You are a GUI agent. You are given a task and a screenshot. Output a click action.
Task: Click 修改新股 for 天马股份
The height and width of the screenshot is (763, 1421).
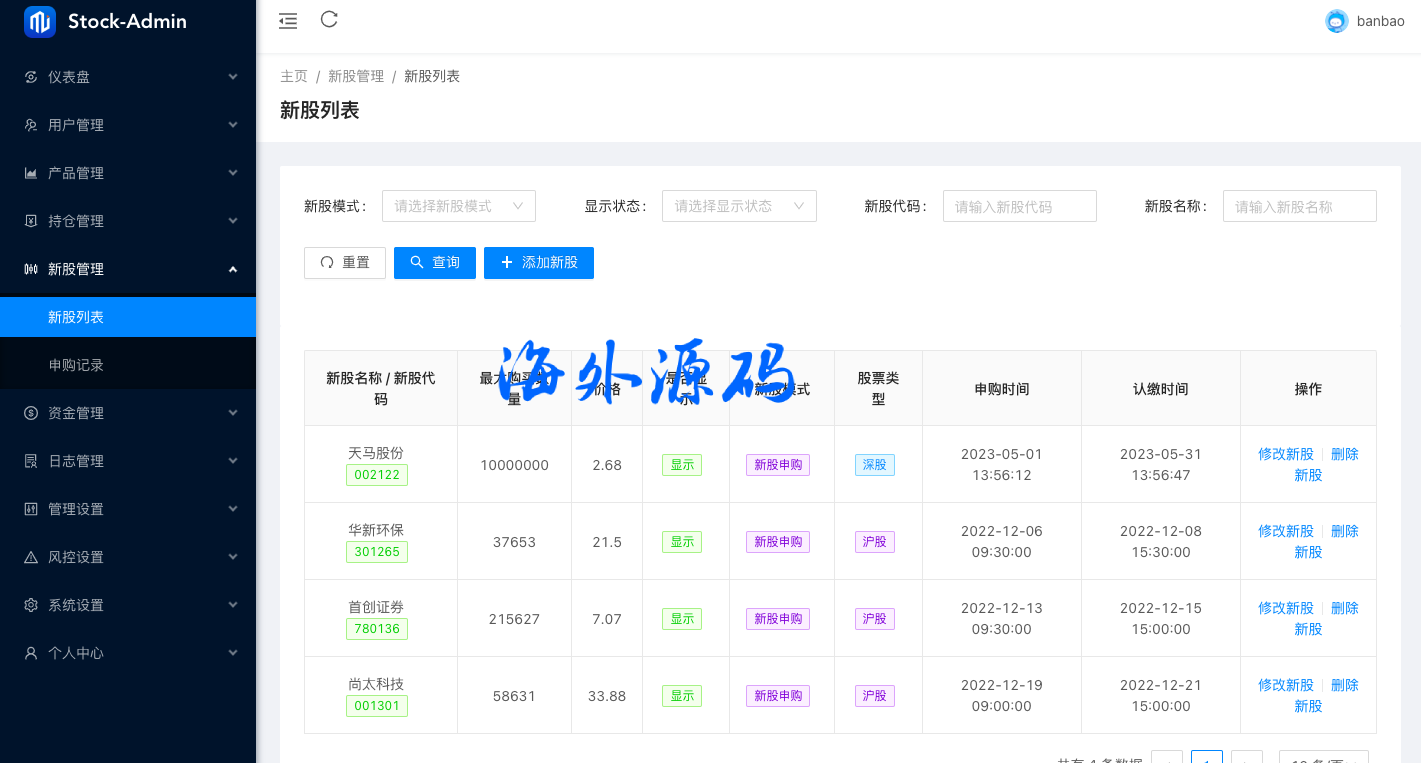1286,454
